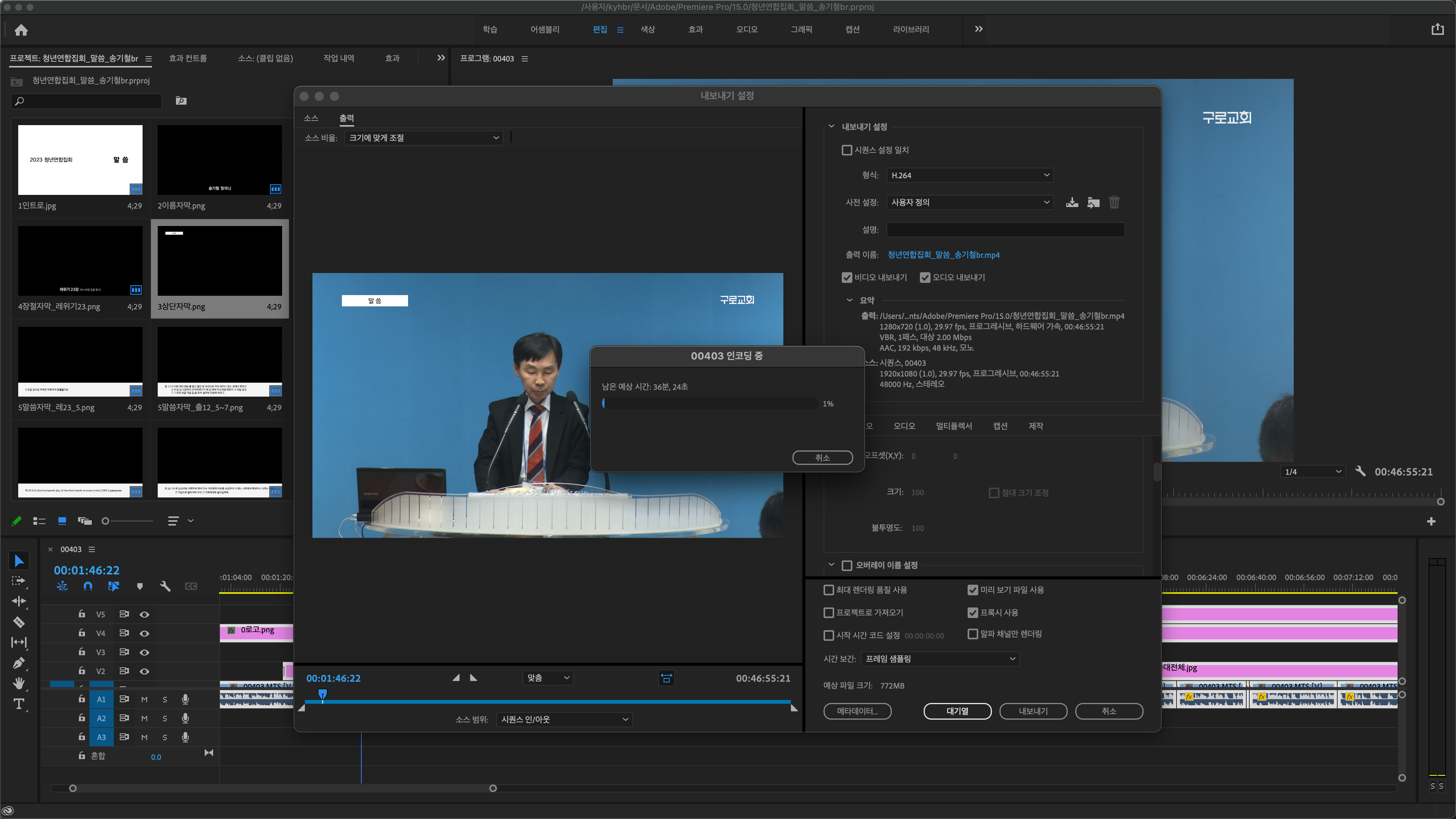This screenshot has height=819, width=1456.
Task: Open program monitor resolution dropdown 1/4
Action: click(x=1312, y=471)
